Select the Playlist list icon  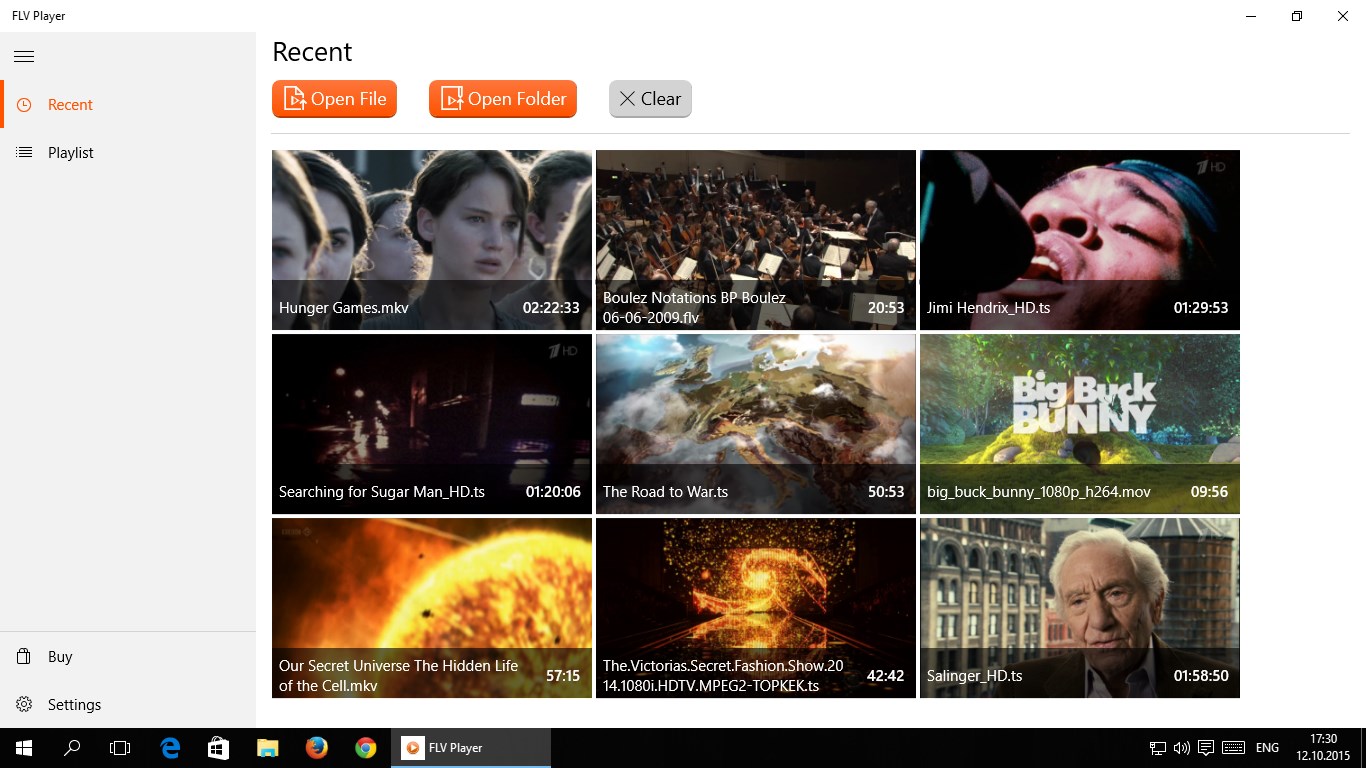tap(22, 152)
